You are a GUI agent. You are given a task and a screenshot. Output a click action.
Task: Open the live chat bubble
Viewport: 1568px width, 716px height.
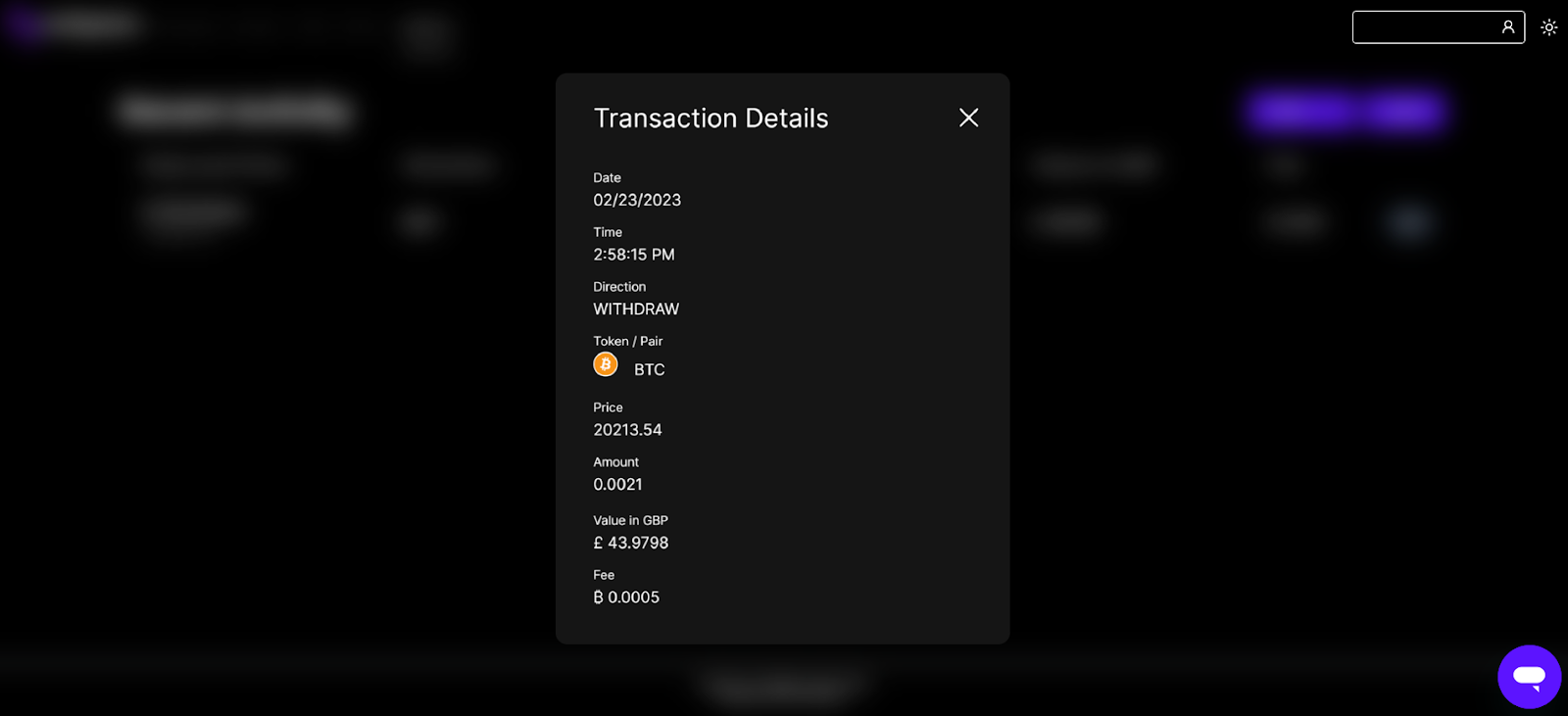point(1529,676)
